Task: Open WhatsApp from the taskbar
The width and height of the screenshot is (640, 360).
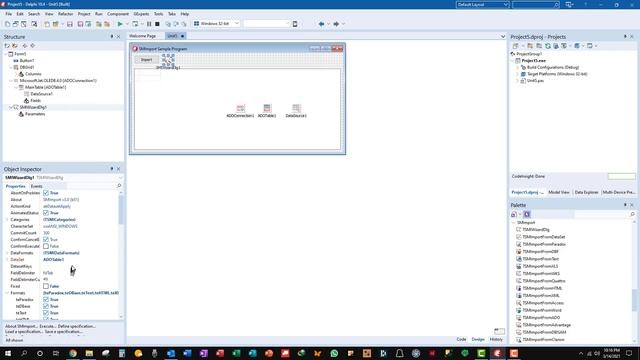Action: (x=334, y=353)
